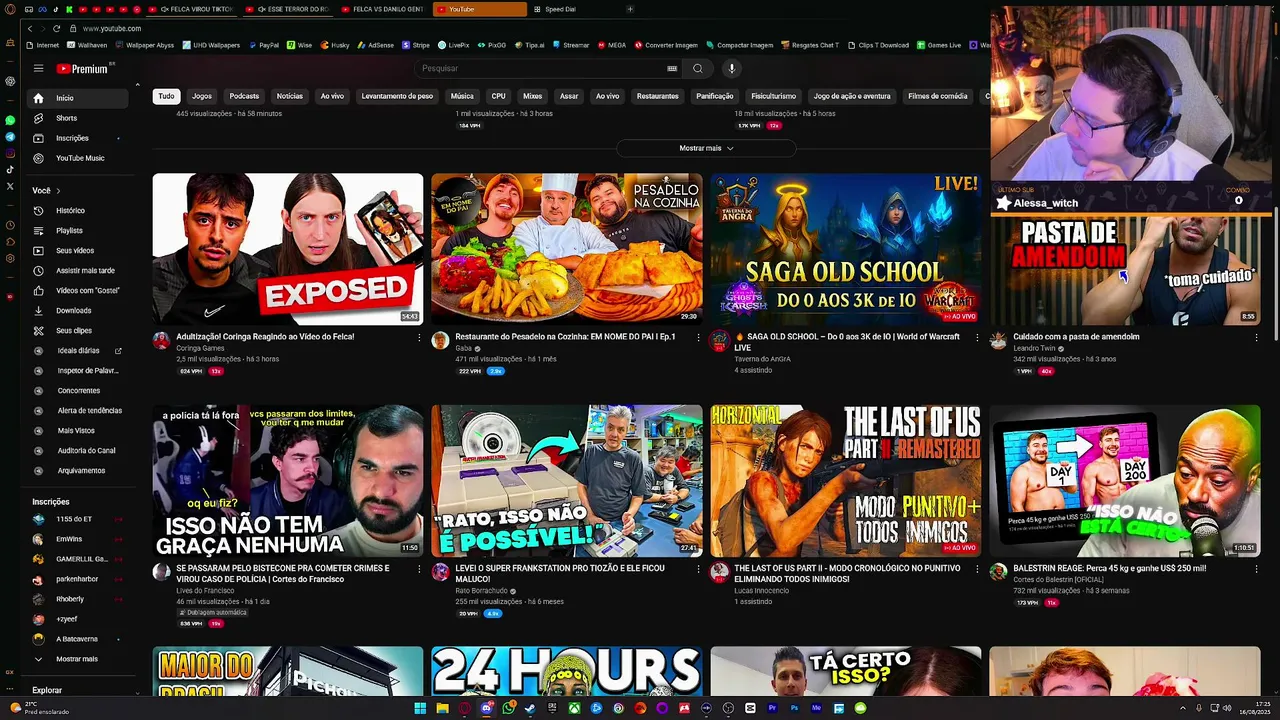Open options menu for Restaurante do Pesadelo video

pyautogui.click(x=698, y=338)
